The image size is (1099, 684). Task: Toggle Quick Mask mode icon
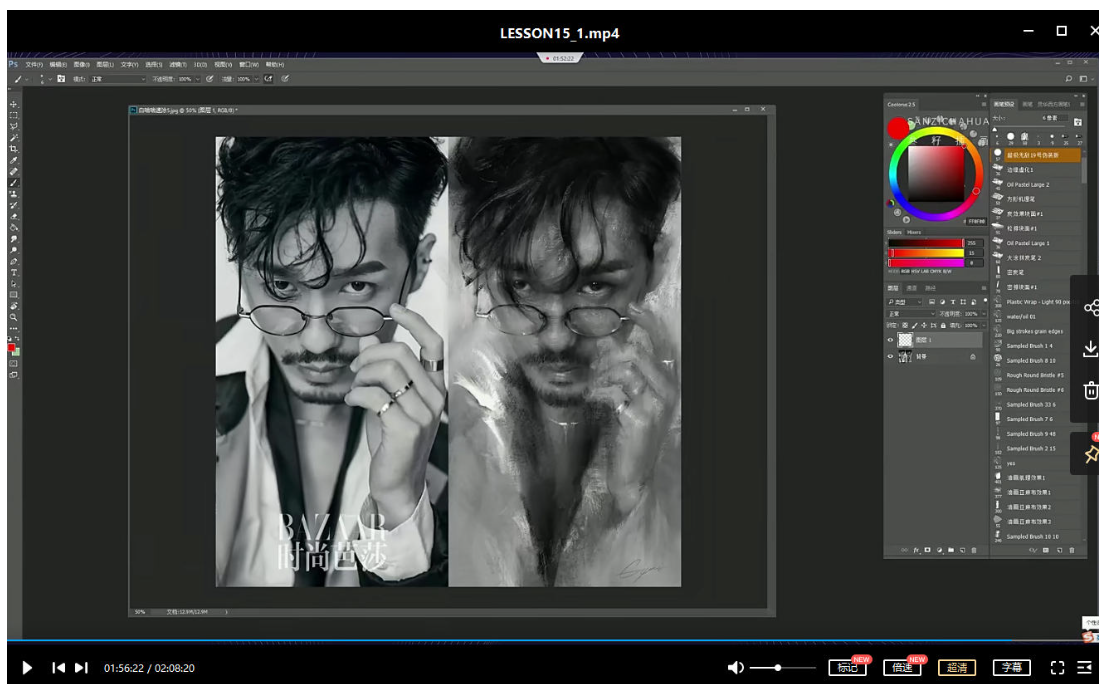coord(13,364)
